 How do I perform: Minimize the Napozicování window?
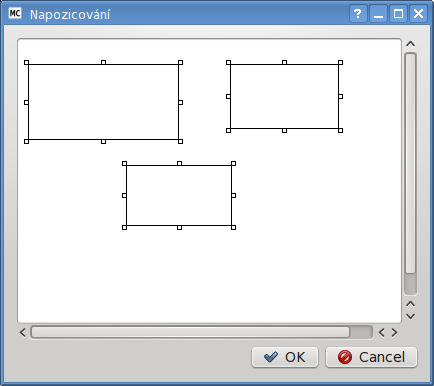pyautogui.click(x=378, y=14)
